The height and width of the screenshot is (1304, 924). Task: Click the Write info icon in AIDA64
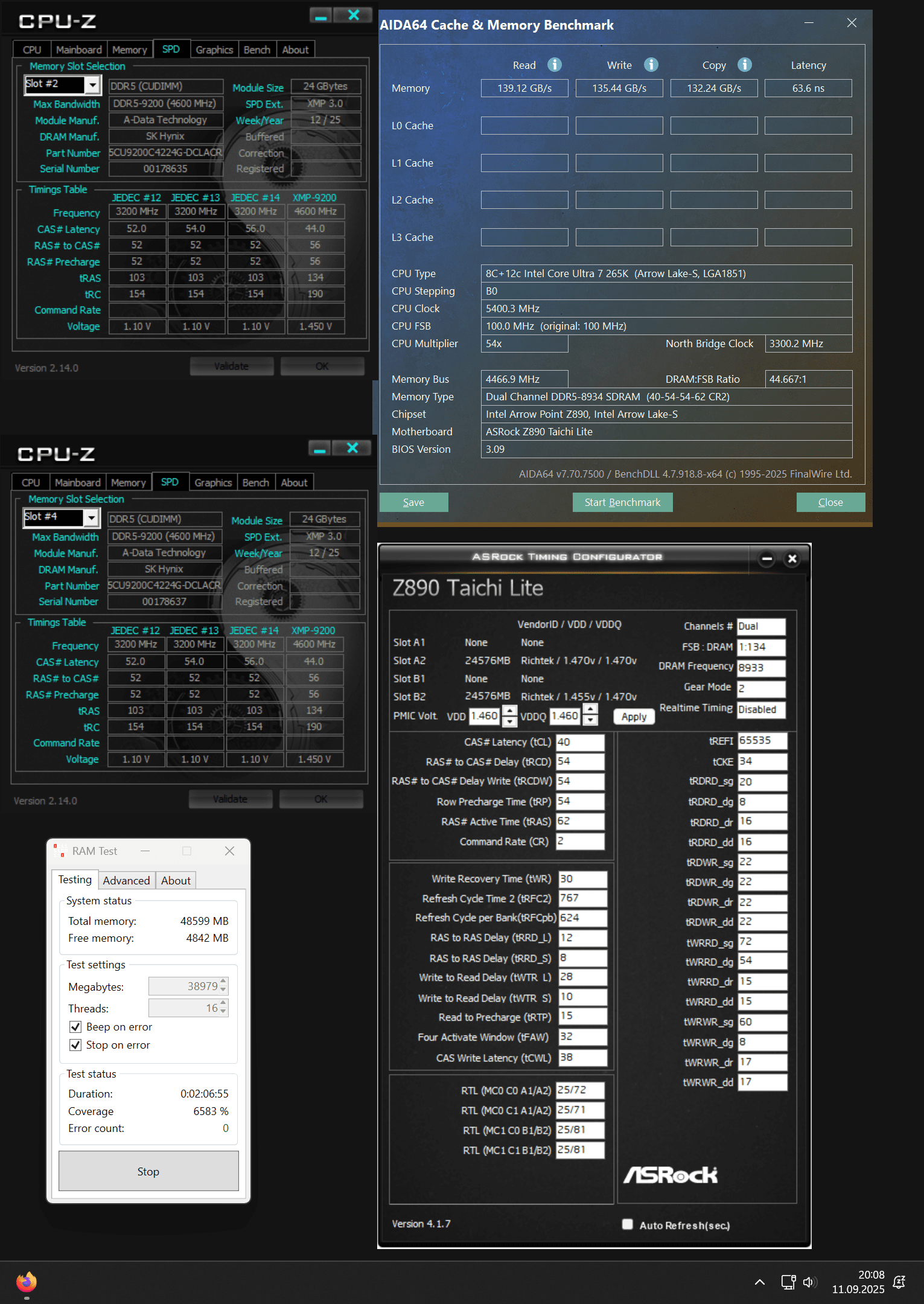651,65
